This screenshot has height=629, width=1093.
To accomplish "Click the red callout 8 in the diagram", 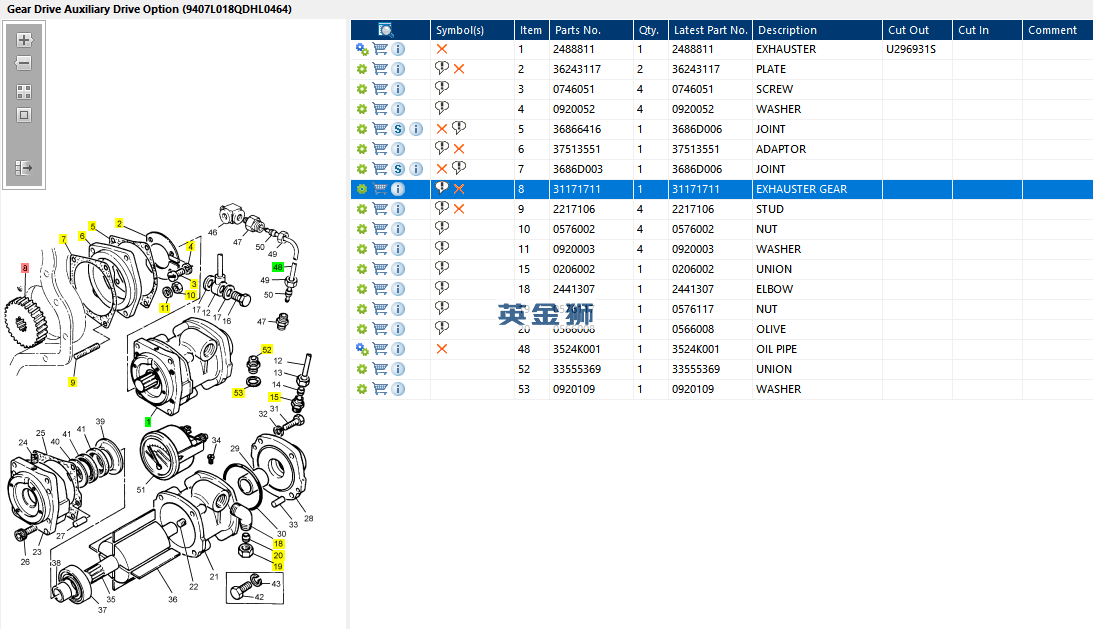I will tap(25, 268).
